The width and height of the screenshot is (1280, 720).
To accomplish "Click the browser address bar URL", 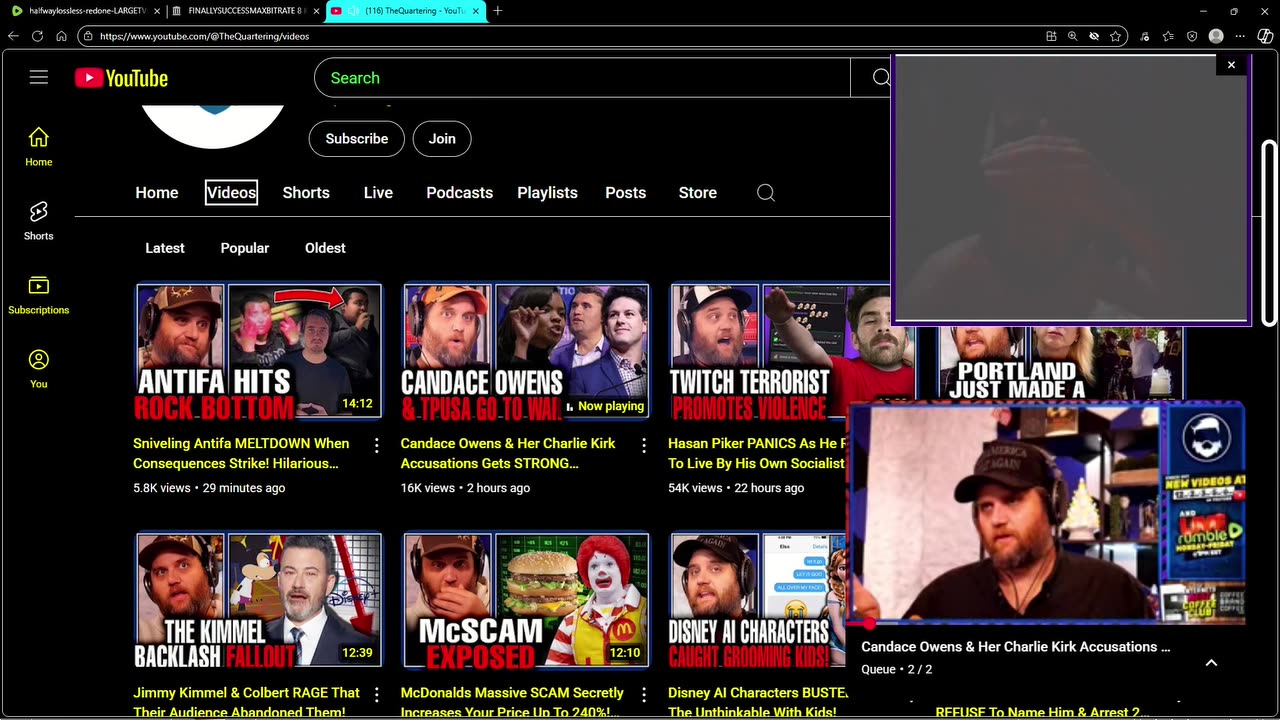I will point(205,36).
